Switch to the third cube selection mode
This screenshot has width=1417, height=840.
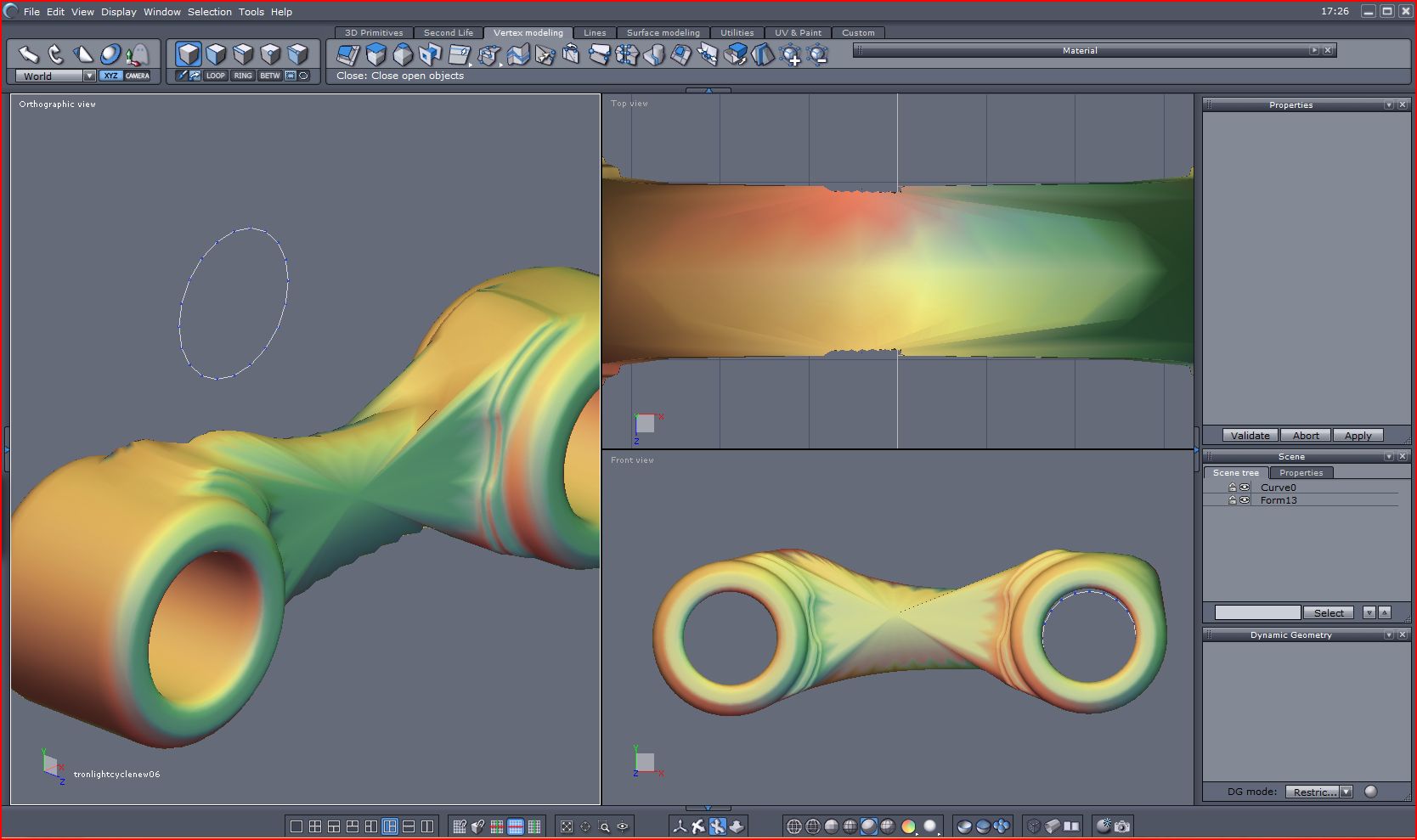[243, 54]
